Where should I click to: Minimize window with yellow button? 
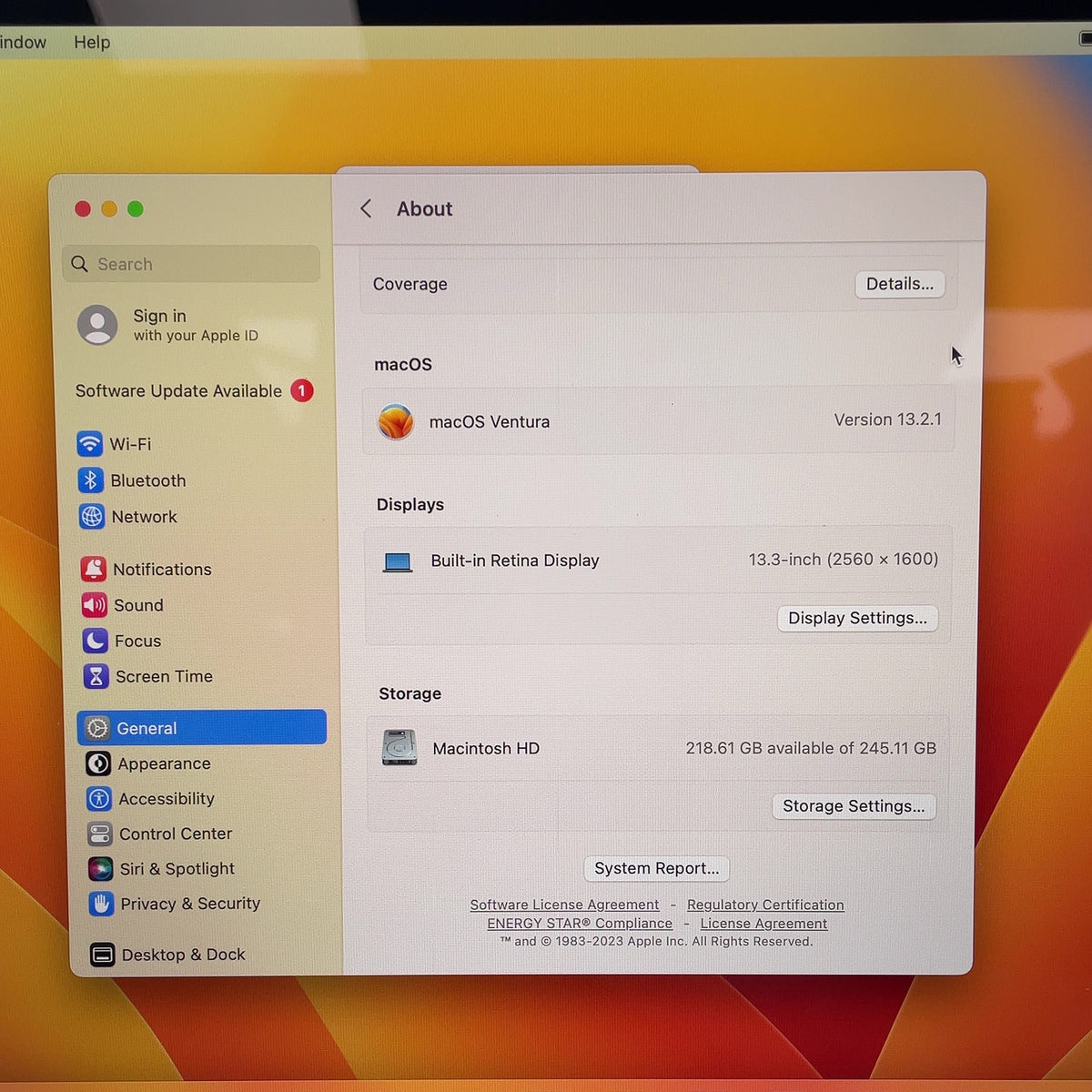[109, 209]
